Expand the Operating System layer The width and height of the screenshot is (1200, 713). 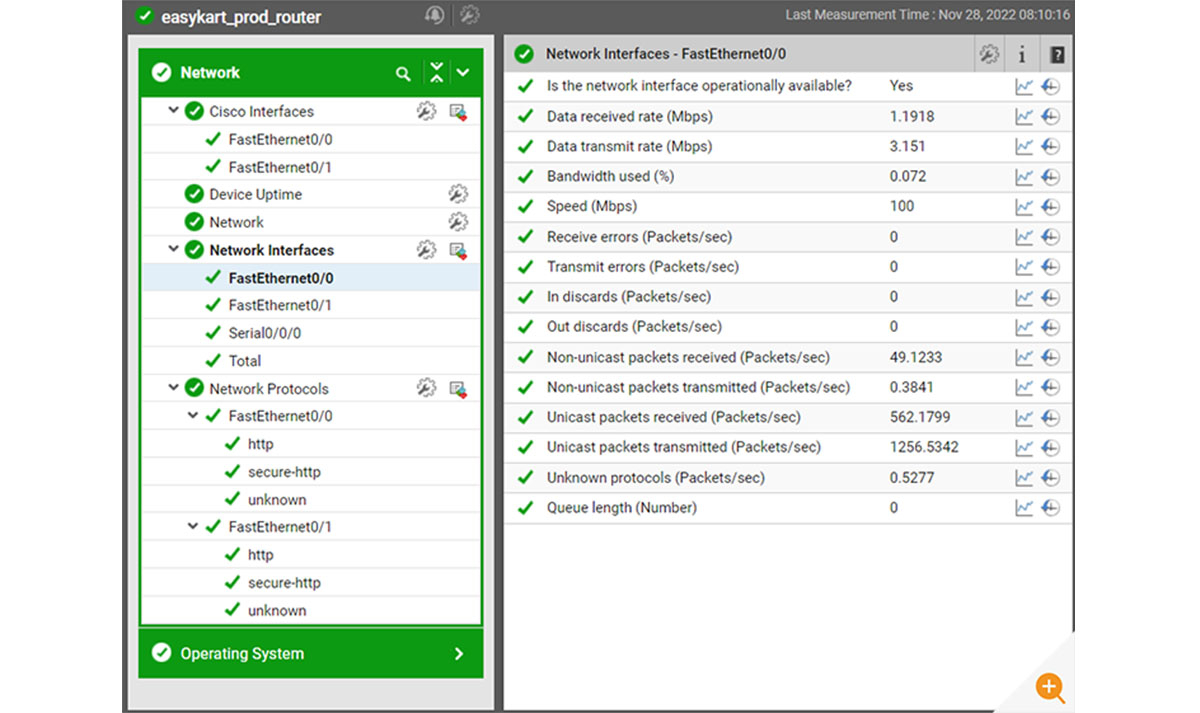(459, 654)
